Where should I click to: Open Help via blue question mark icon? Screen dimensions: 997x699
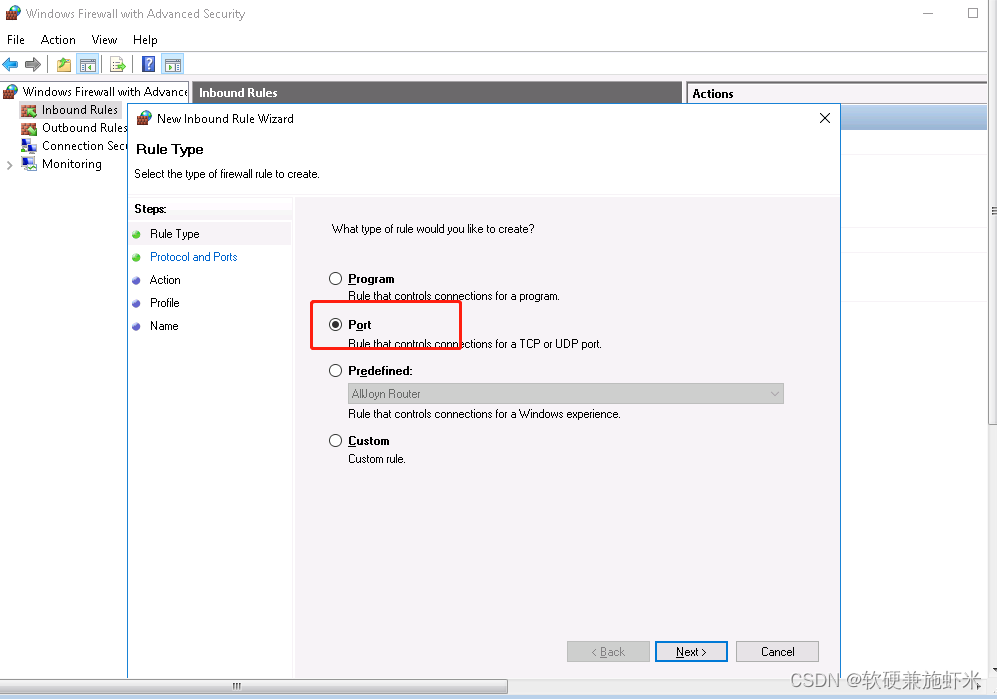click(x=148, y=64)
